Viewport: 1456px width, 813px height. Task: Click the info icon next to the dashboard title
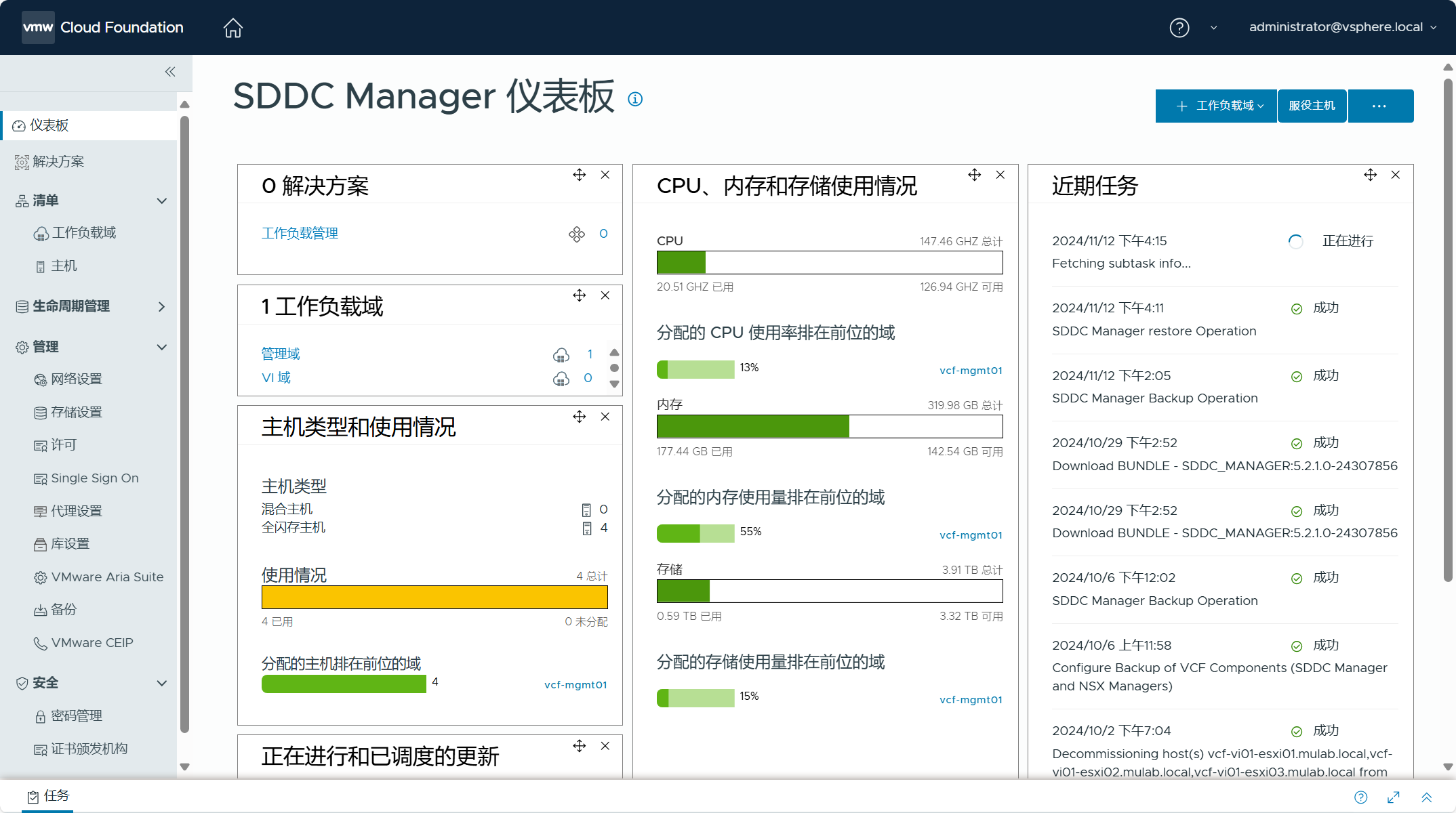pyautogui.click(x=635, y=99)
